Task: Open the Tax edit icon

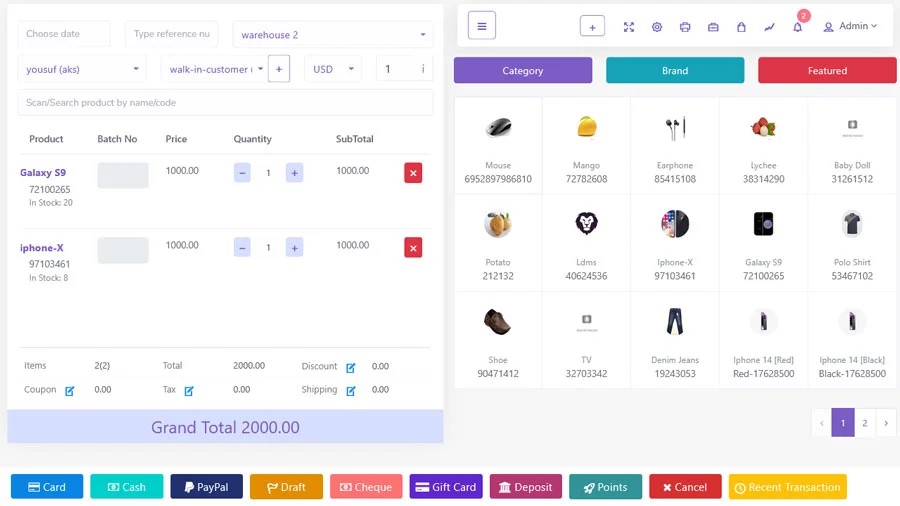Action: click(189, 391)
